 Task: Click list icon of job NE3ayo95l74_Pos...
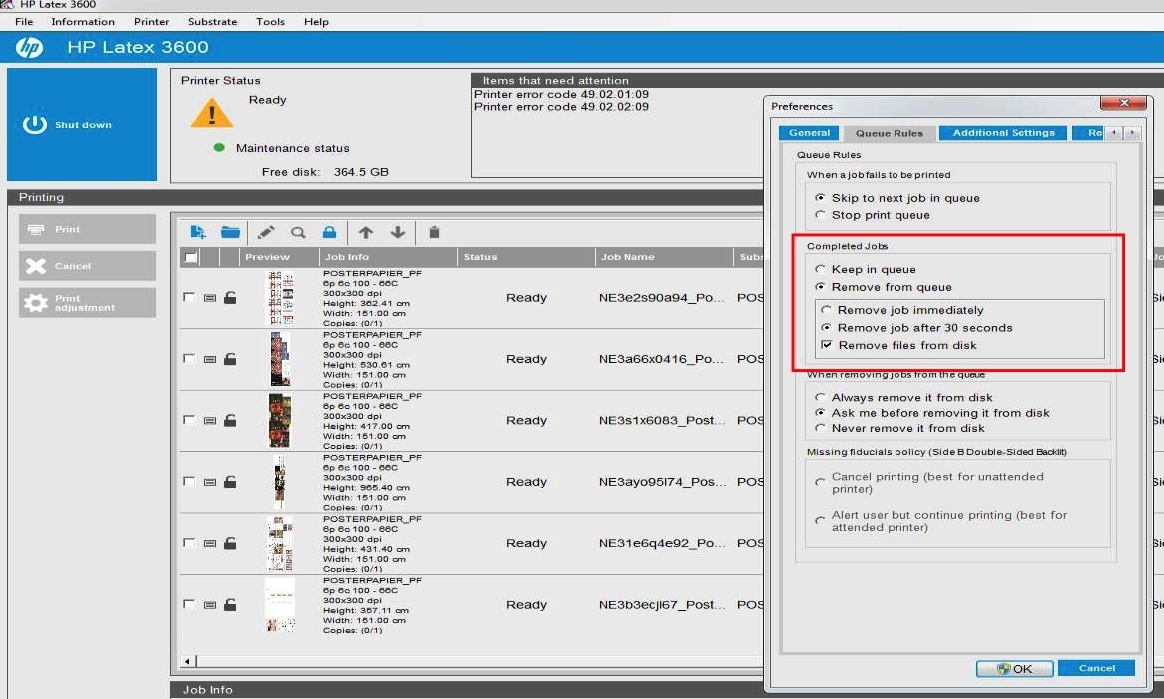[210, 483]
